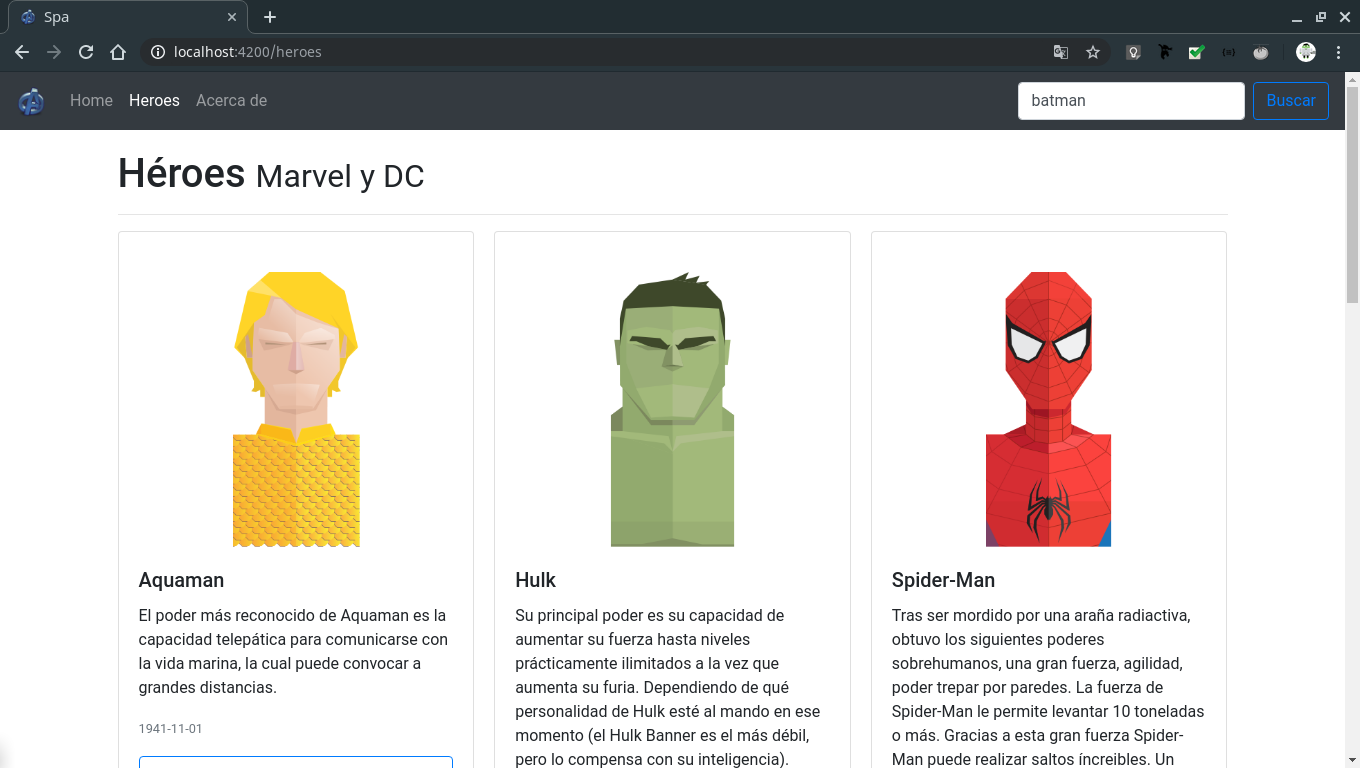Image resolution: width=1360 pixels, height=768 pixels.
Task: Open the curly braces extension
Action: click(x=1228, y=52)
